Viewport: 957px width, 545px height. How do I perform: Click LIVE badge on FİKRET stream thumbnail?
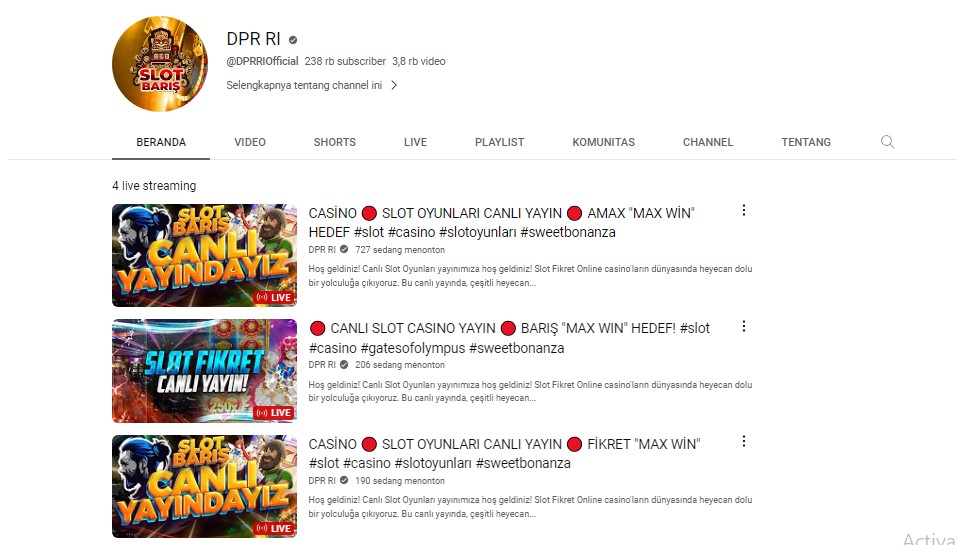[x=274, y=528]
